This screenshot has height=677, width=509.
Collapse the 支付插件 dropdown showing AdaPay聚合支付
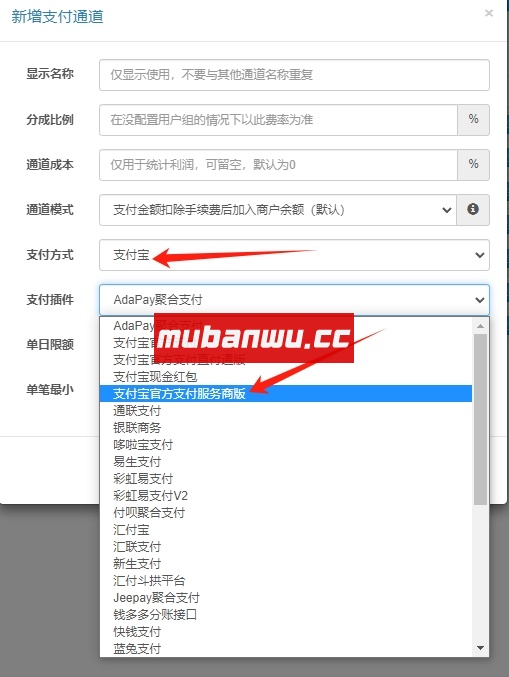[294, 300]
